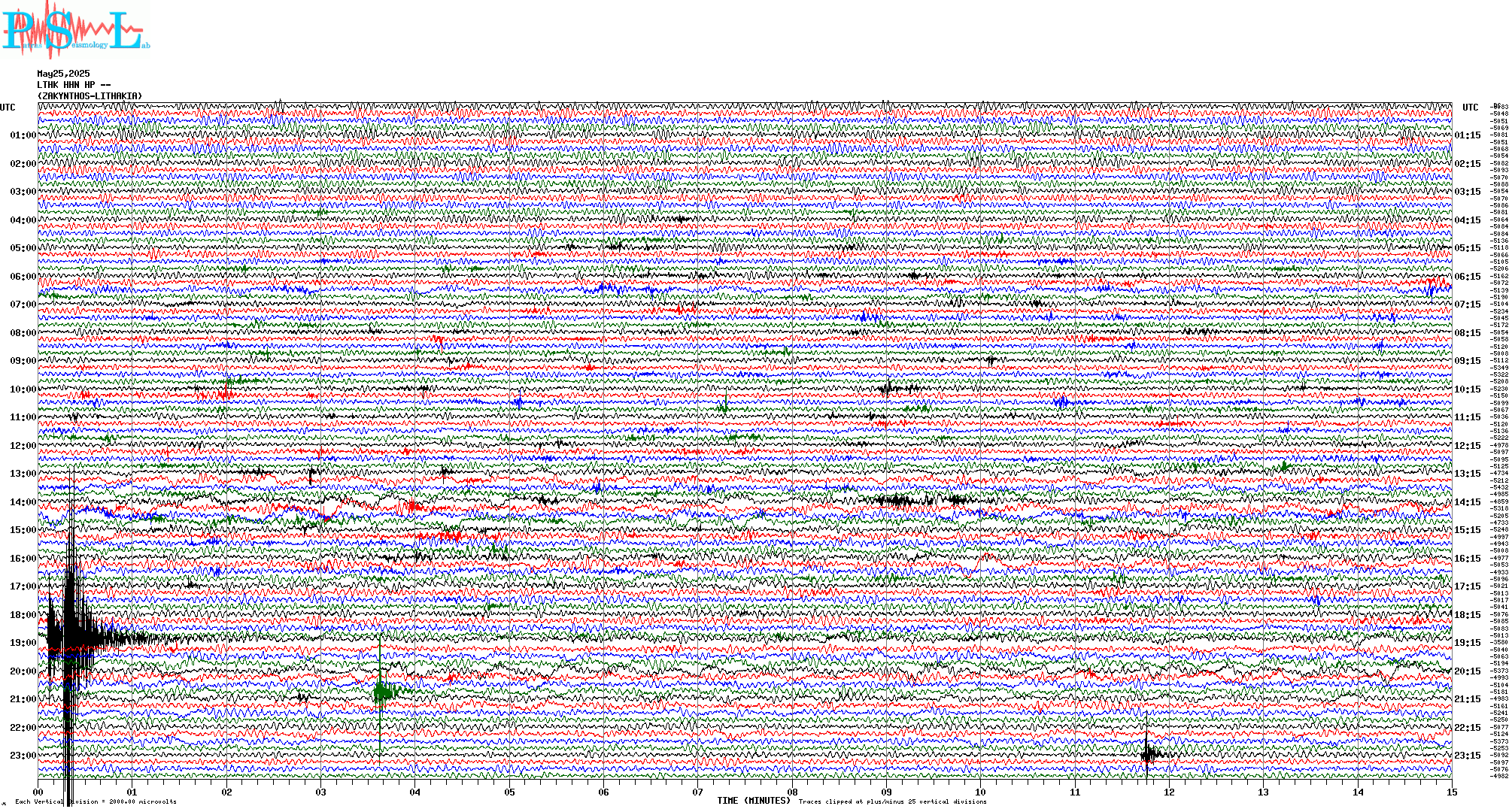Click the TIME (MINUTES) axis title
Screen dimensions: 1512x812
(x=754, y=801)
